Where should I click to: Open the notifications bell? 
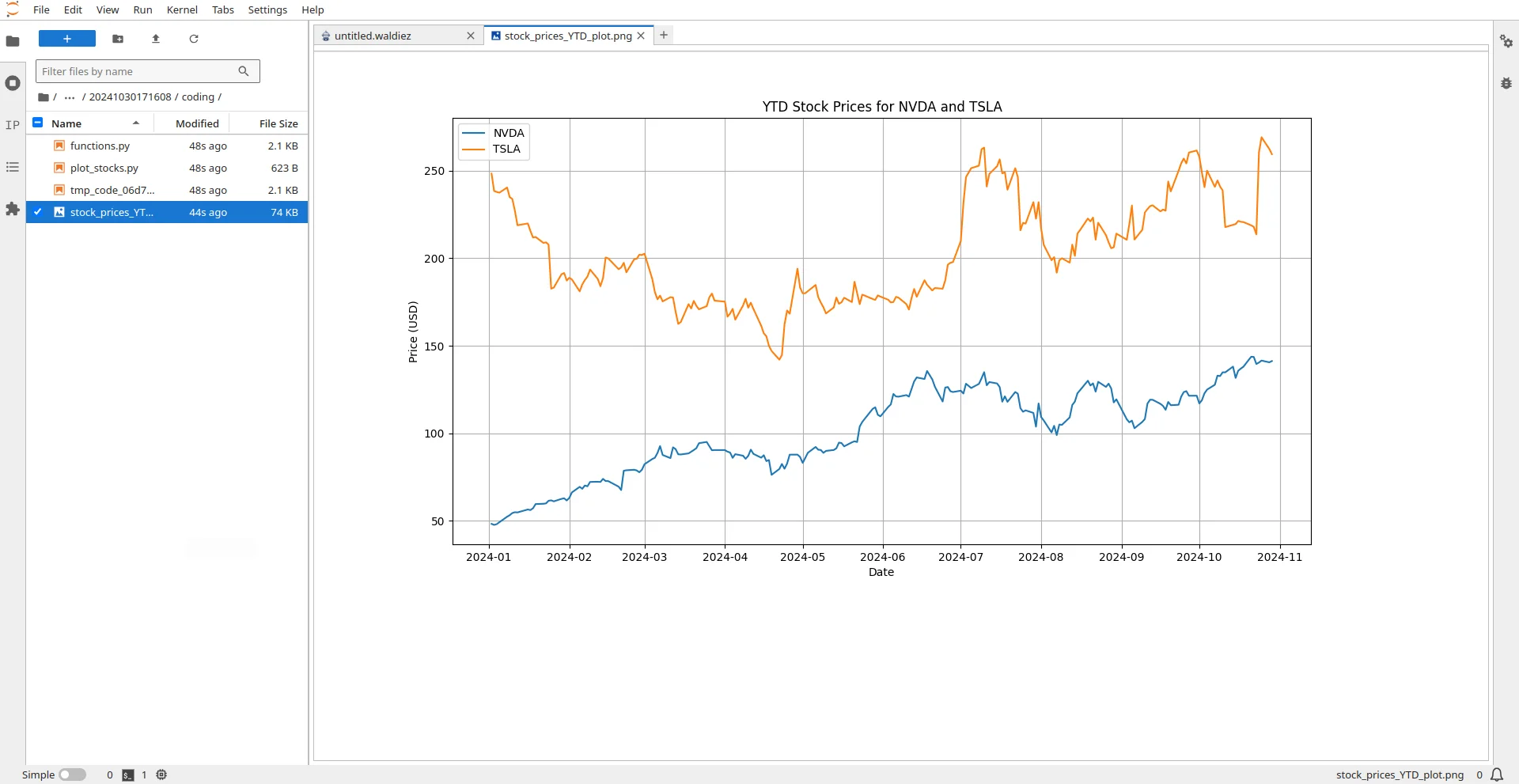click(x=1497, y=775)
